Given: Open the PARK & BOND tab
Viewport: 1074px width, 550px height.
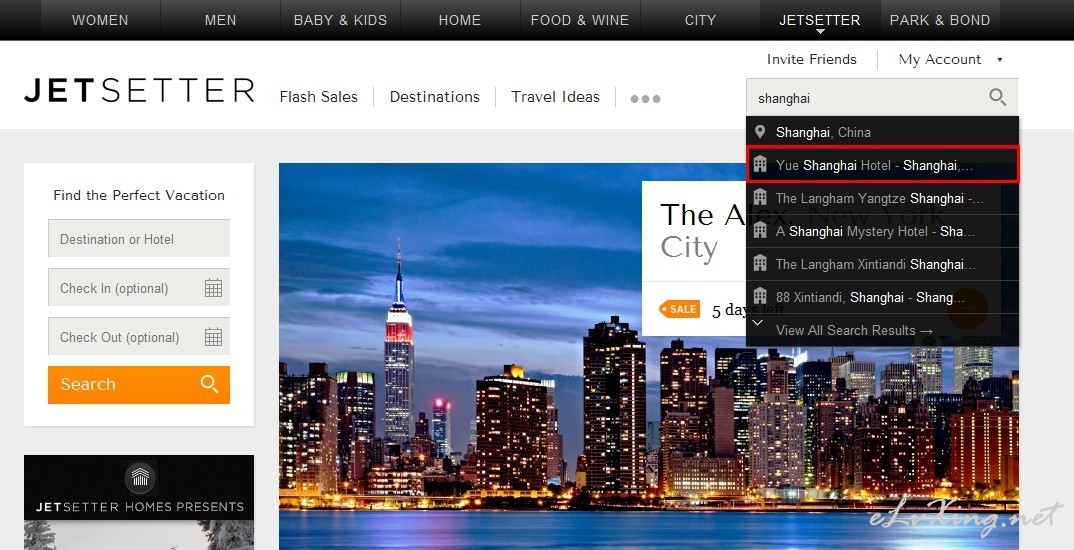Looking at the screenshot, I should tap(940, 20).
